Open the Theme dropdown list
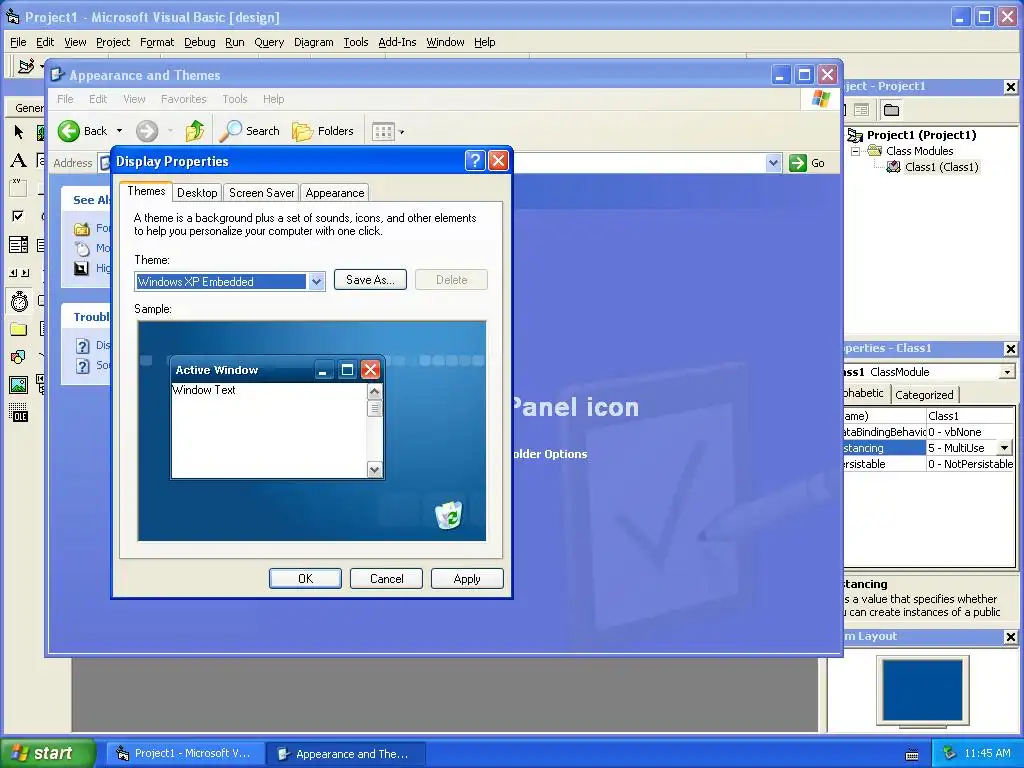Viewport: 1024px width, 768px height. point(317,281)
